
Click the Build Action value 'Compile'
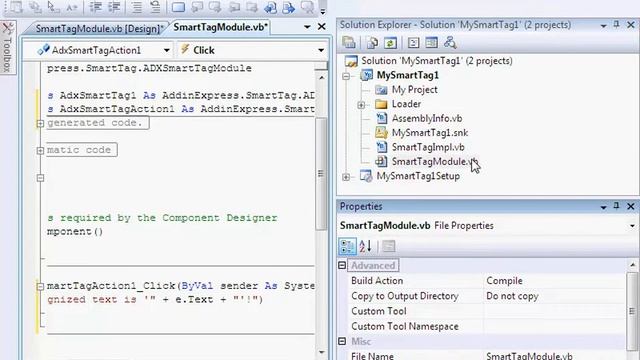pyautogui.click(x=504, y=281)
